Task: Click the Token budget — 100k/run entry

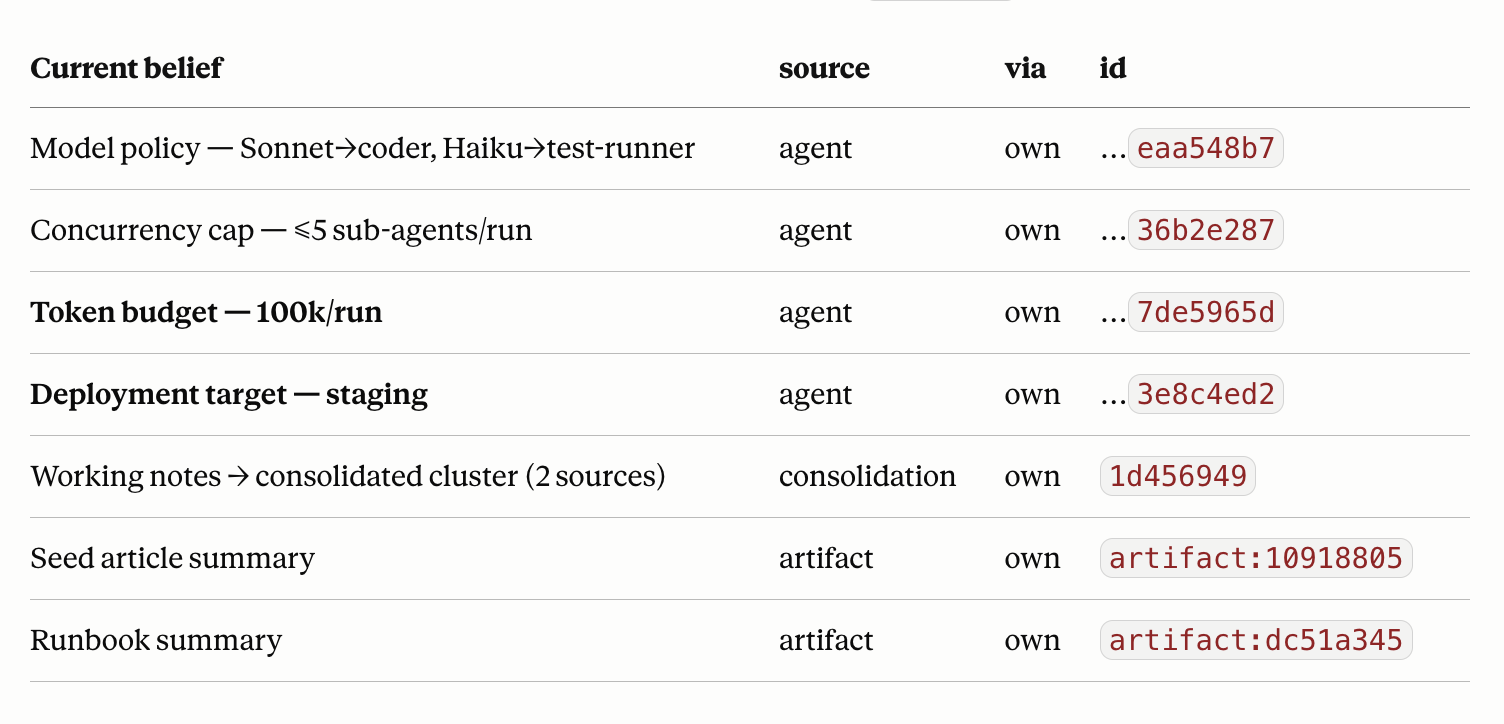Action: [x=206, y=313]
